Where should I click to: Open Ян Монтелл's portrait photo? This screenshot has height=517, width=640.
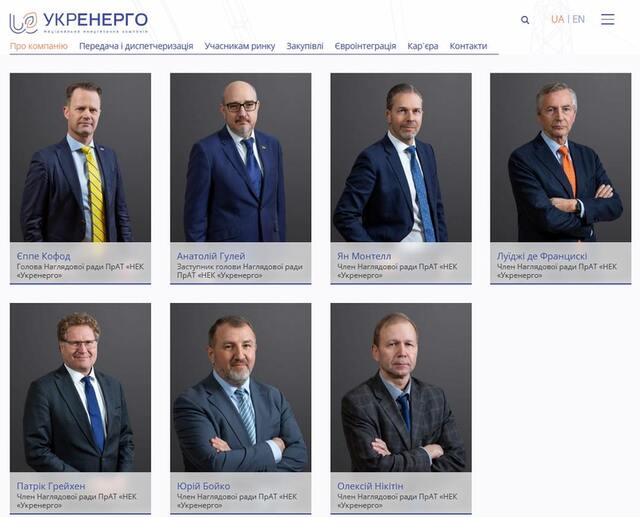[401, 158]
